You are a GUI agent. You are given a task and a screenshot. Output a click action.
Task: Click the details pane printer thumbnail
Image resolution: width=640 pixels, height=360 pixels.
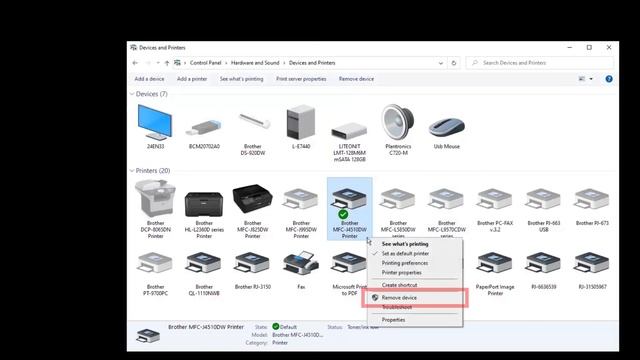148,336
